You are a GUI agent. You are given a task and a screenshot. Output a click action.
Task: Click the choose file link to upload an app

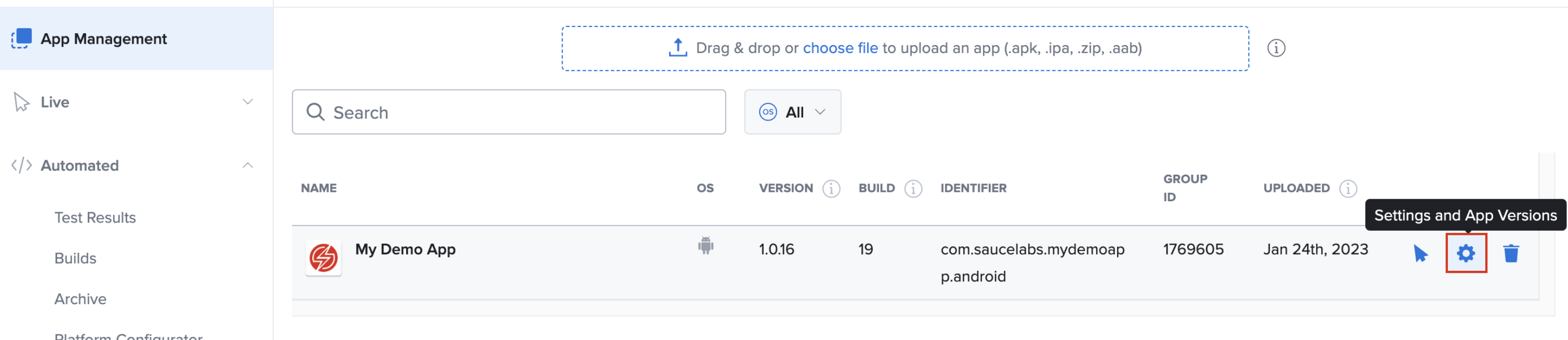tap(840, 47)
